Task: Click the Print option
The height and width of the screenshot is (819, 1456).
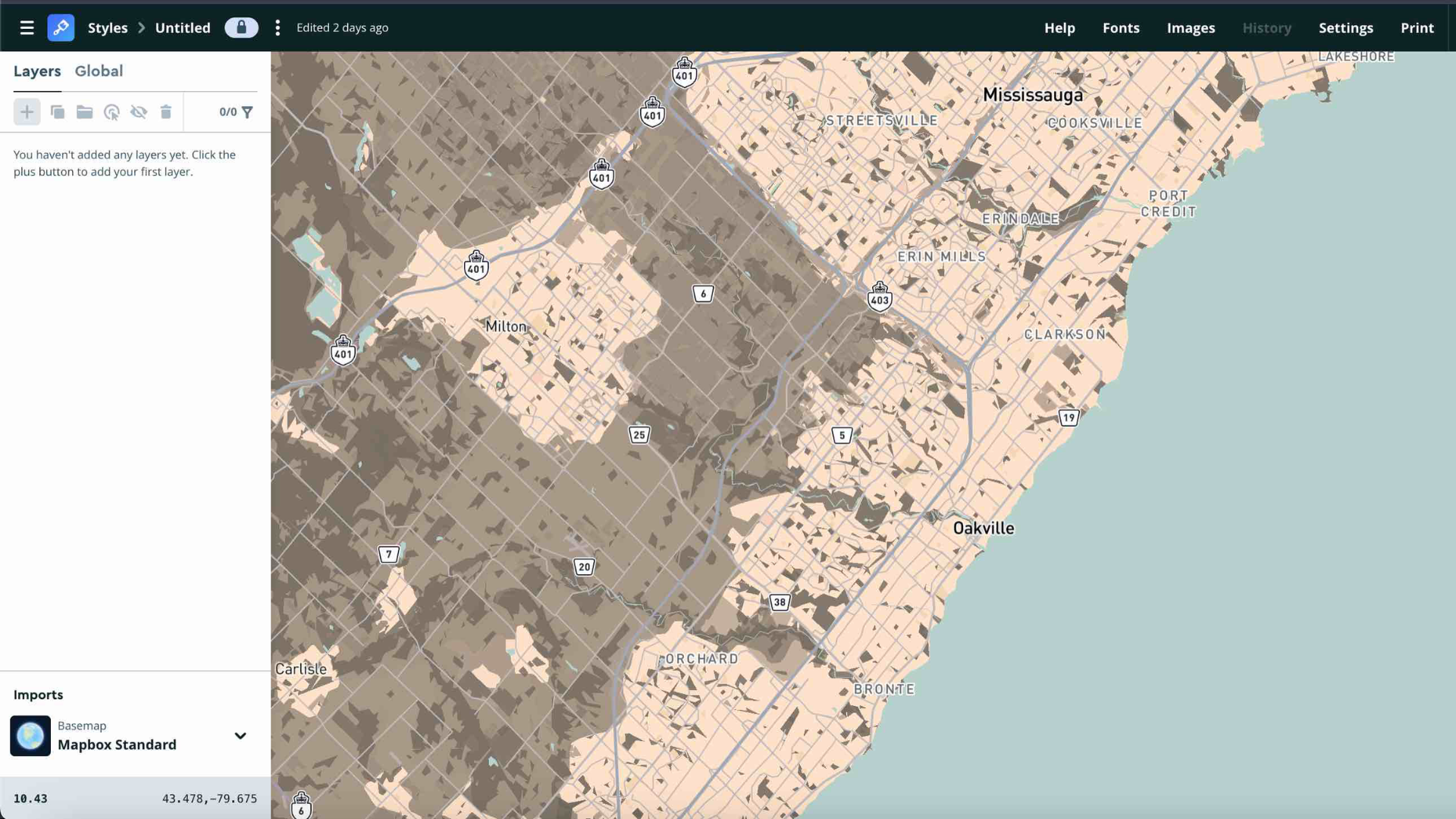Action: click(1417, 27)
